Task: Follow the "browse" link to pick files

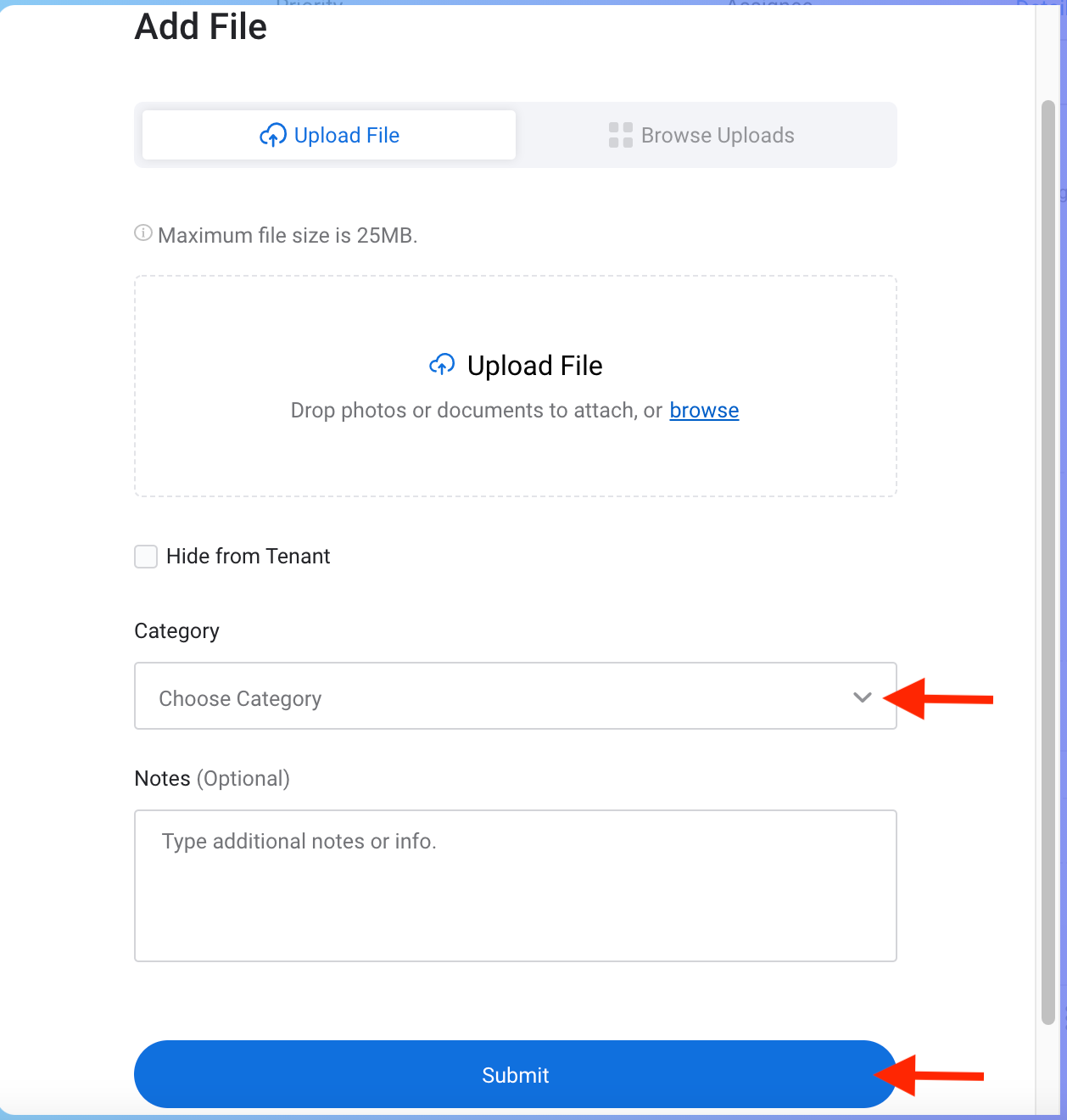Action: 704,411
